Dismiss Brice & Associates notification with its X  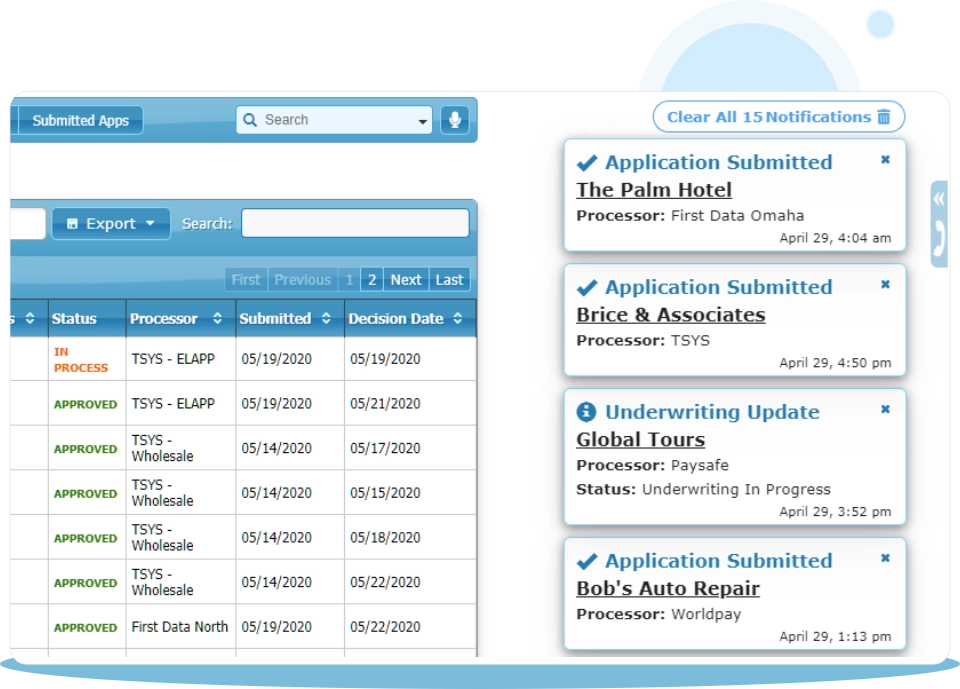tap(885, 285)
